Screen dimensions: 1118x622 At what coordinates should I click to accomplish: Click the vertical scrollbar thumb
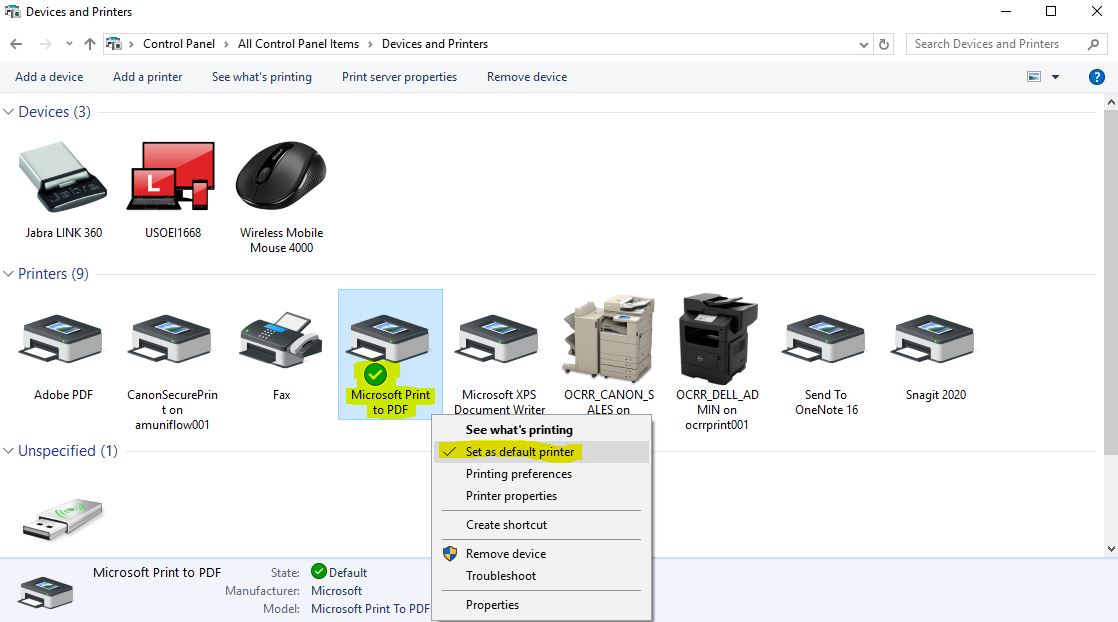(x=1111, y=282)
